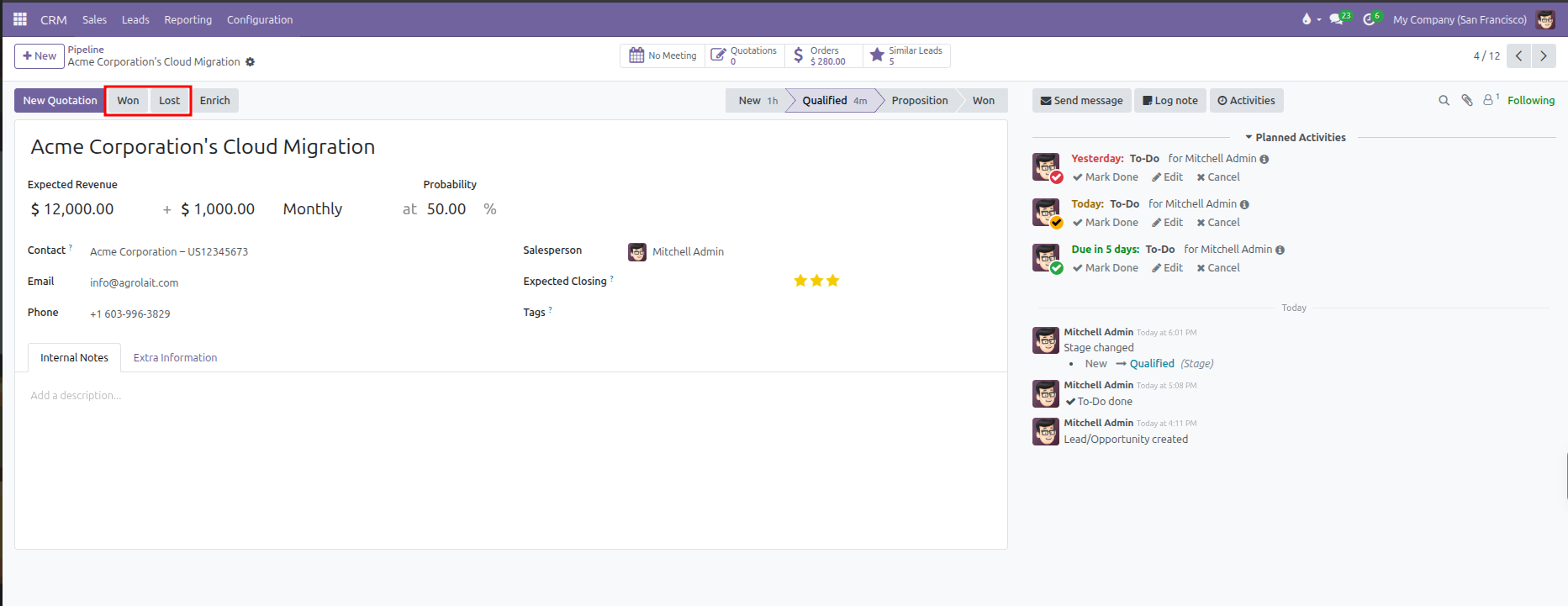Click the Internal Notes description field
Screen dimensions: 1568x606
[511, 396]
